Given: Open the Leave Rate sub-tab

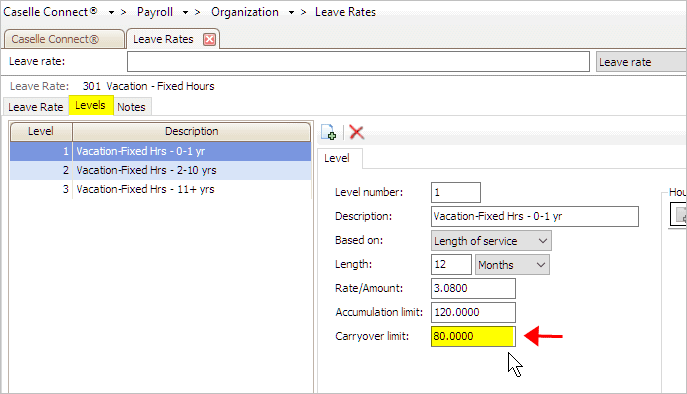Looking at the screenshot, I should pos(35,107).
